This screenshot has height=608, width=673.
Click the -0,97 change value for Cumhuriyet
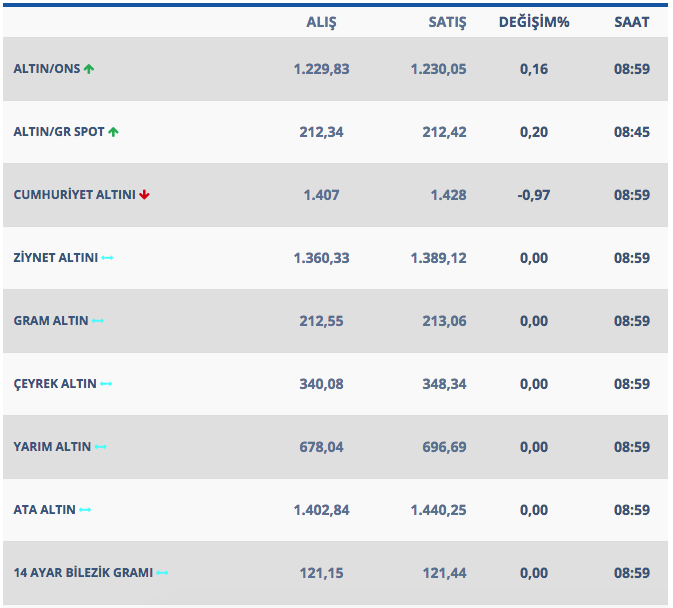pos(534,195)
